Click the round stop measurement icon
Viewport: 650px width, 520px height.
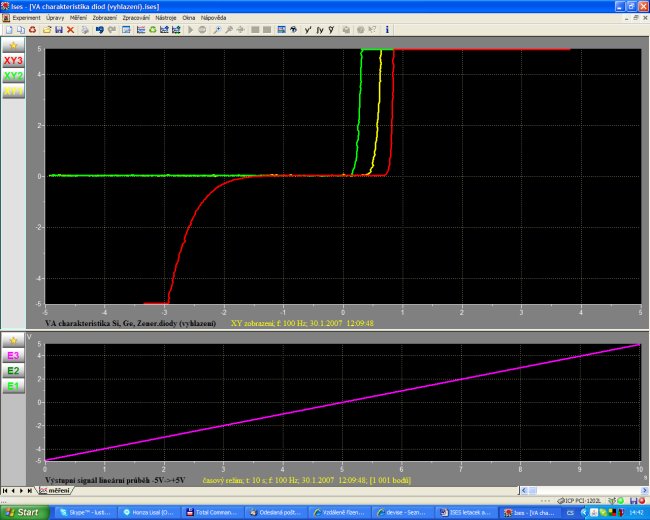coord(202,30)
